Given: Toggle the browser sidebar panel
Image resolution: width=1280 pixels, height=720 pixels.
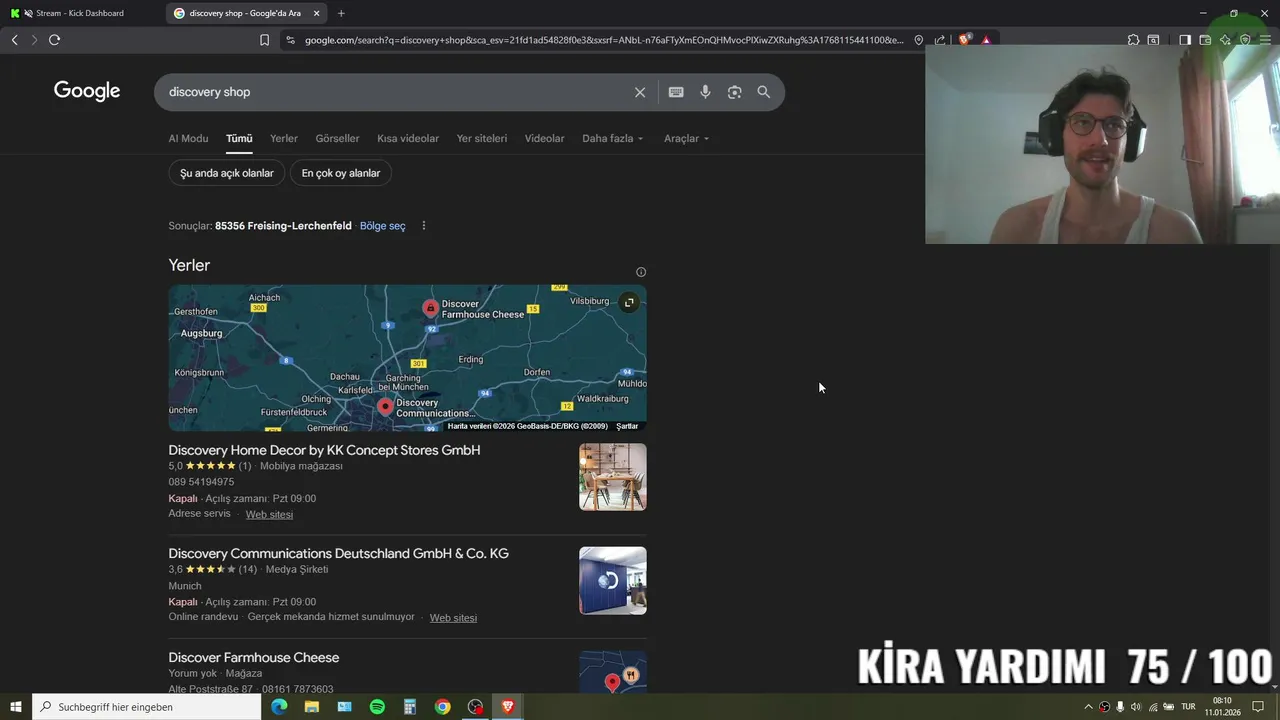Looking at the screenshot, I should coord(1184,40).
